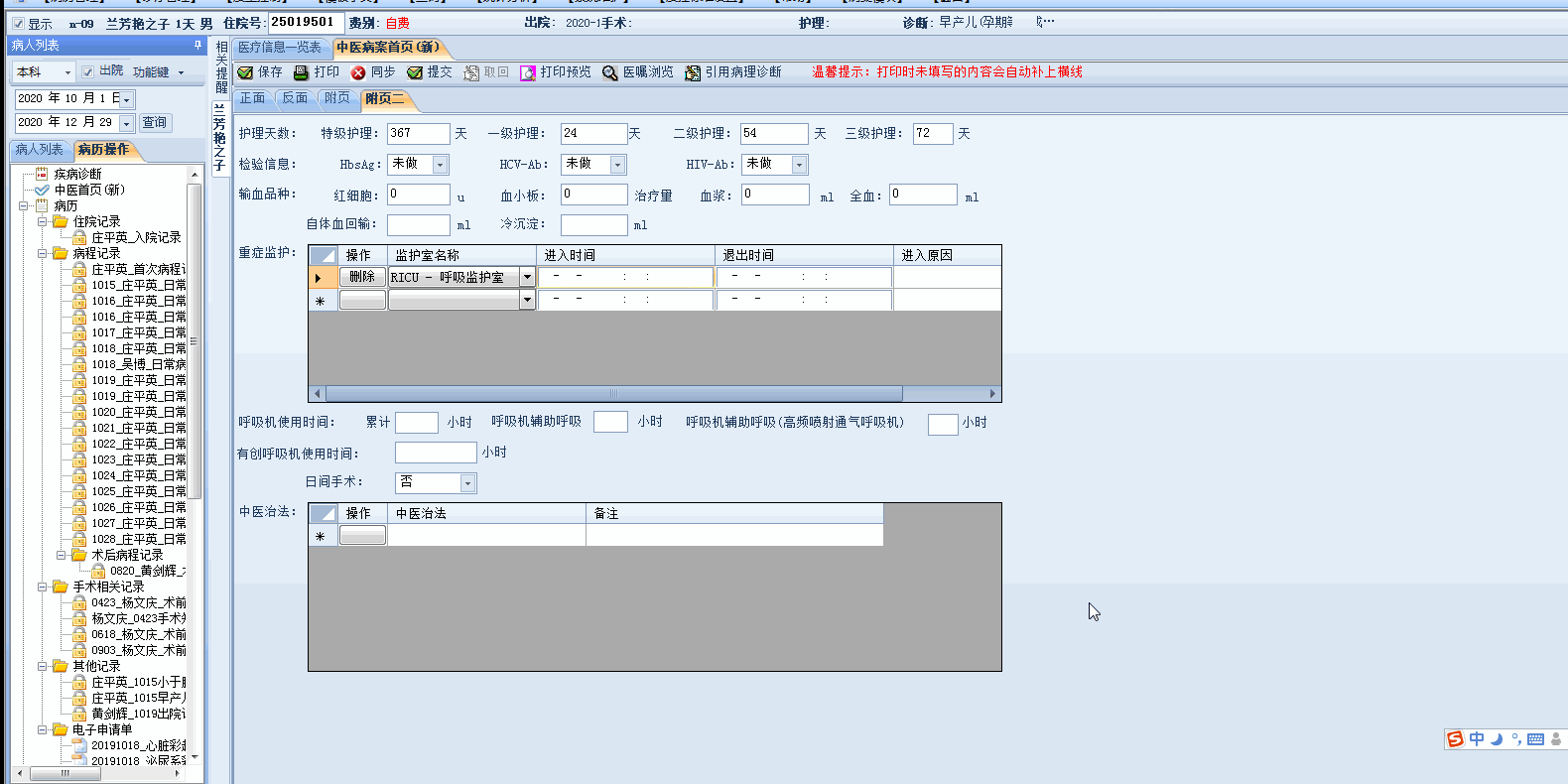
Task: Switch to 医疗信息一览表 tab
Action: pyautogui.click(x=280, y=48)
